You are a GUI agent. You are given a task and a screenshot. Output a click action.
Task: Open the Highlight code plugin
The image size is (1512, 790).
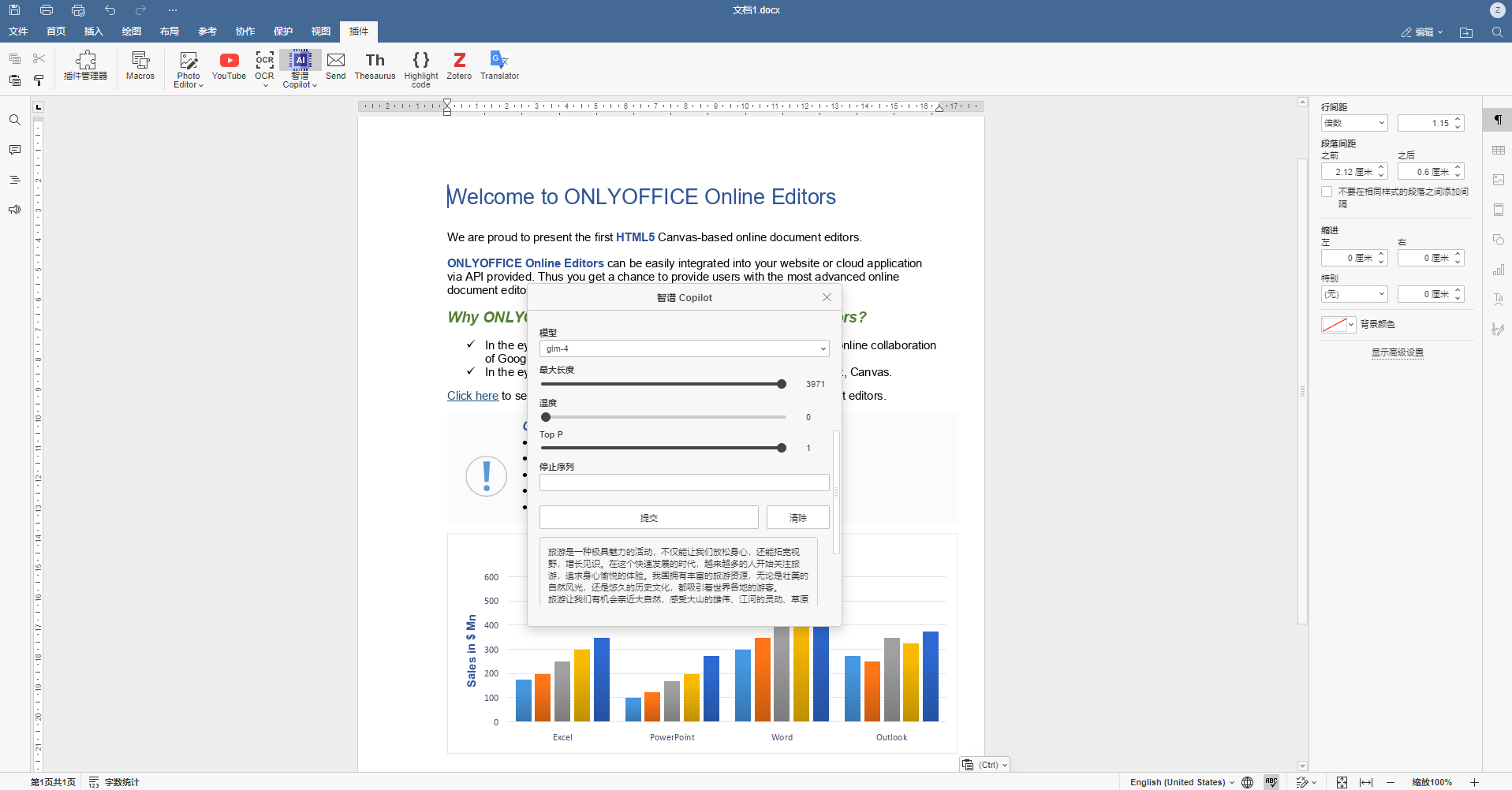tap(421, 69)
